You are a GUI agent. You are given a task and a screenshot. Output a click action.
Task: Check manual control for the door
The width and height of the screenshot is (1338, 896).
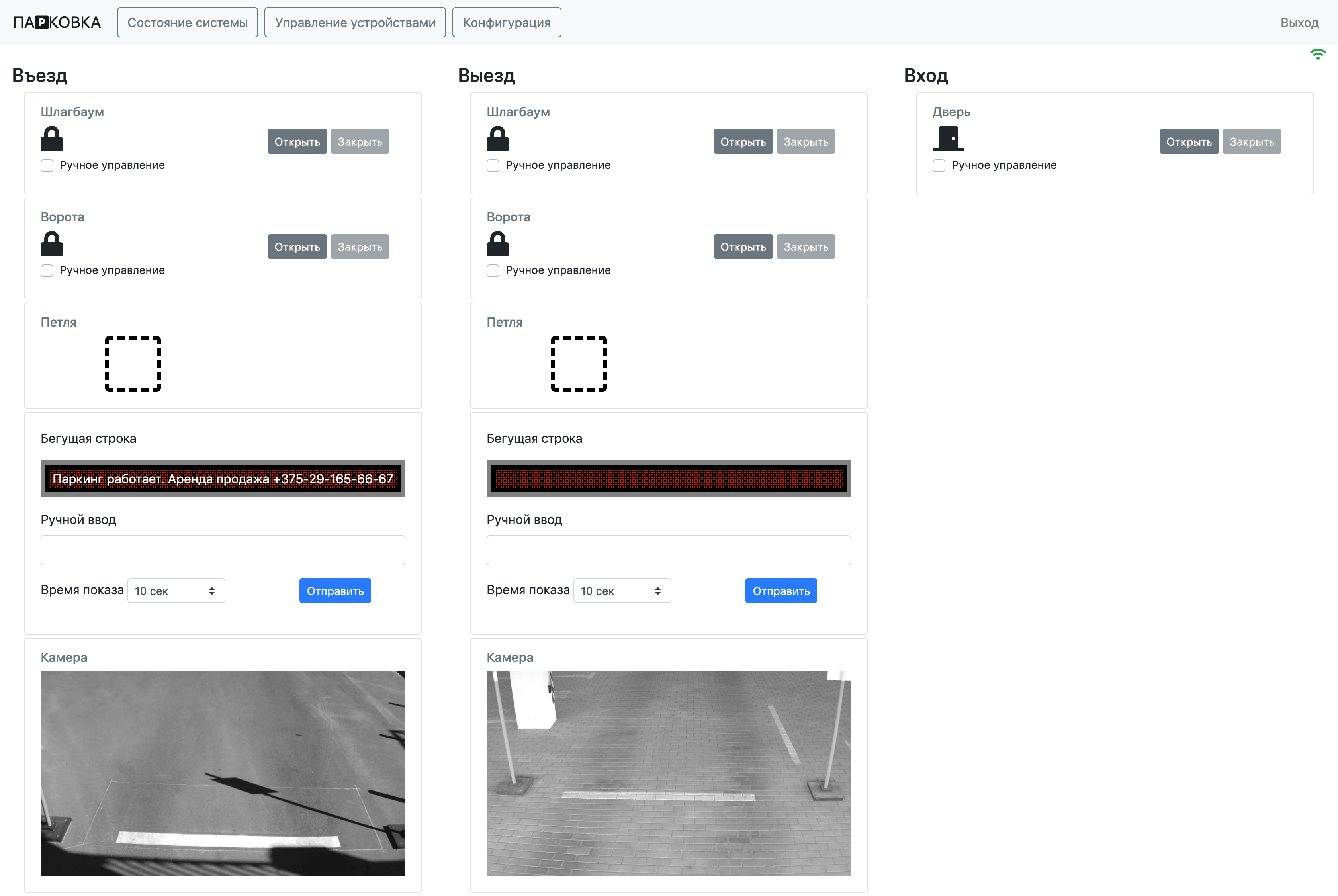(x=939, y=166)
